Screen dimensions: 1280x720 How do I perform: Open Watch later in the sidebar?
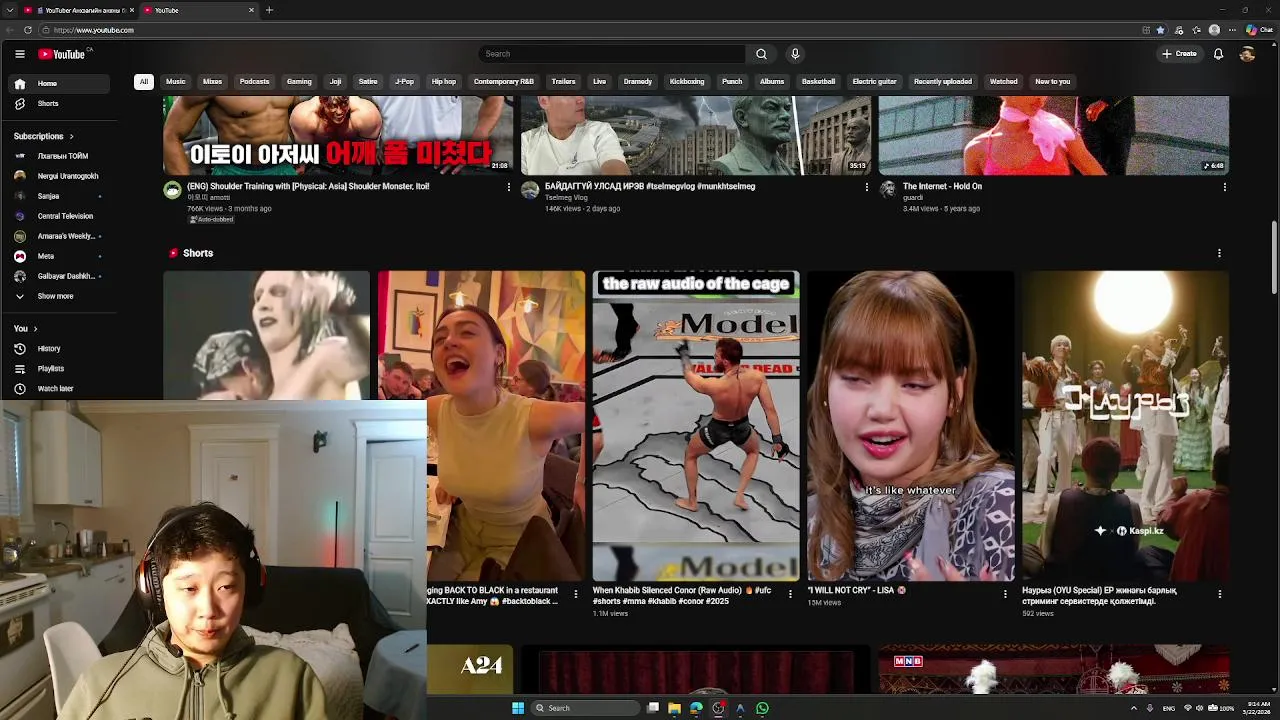click(60, 389)
